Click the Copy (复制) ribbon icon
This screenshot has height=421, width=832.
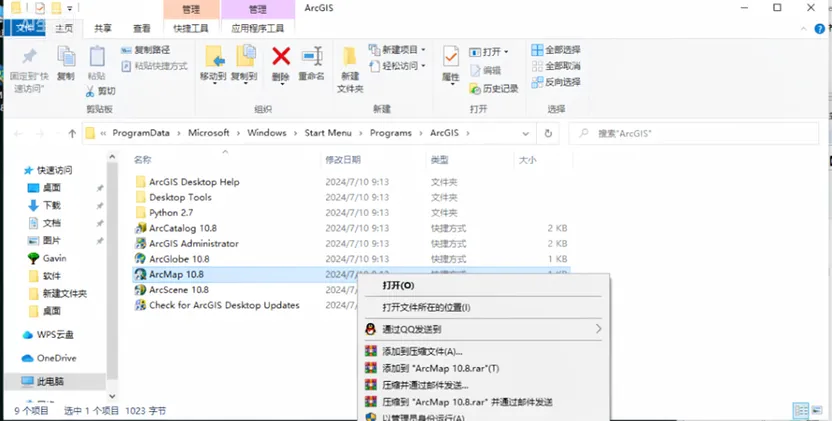click(x=66, y=57)
